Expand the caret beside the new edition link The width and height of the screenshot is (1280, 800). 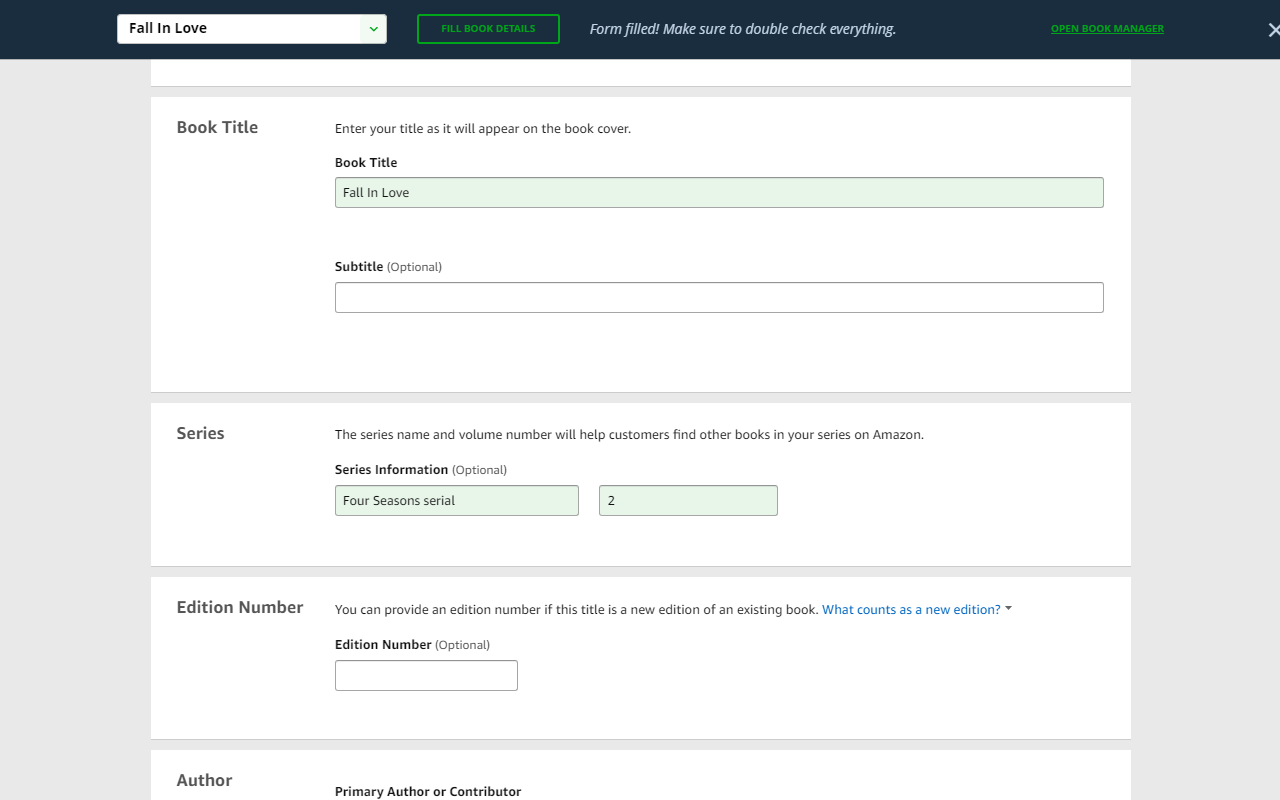click(x=1008, y=609)
